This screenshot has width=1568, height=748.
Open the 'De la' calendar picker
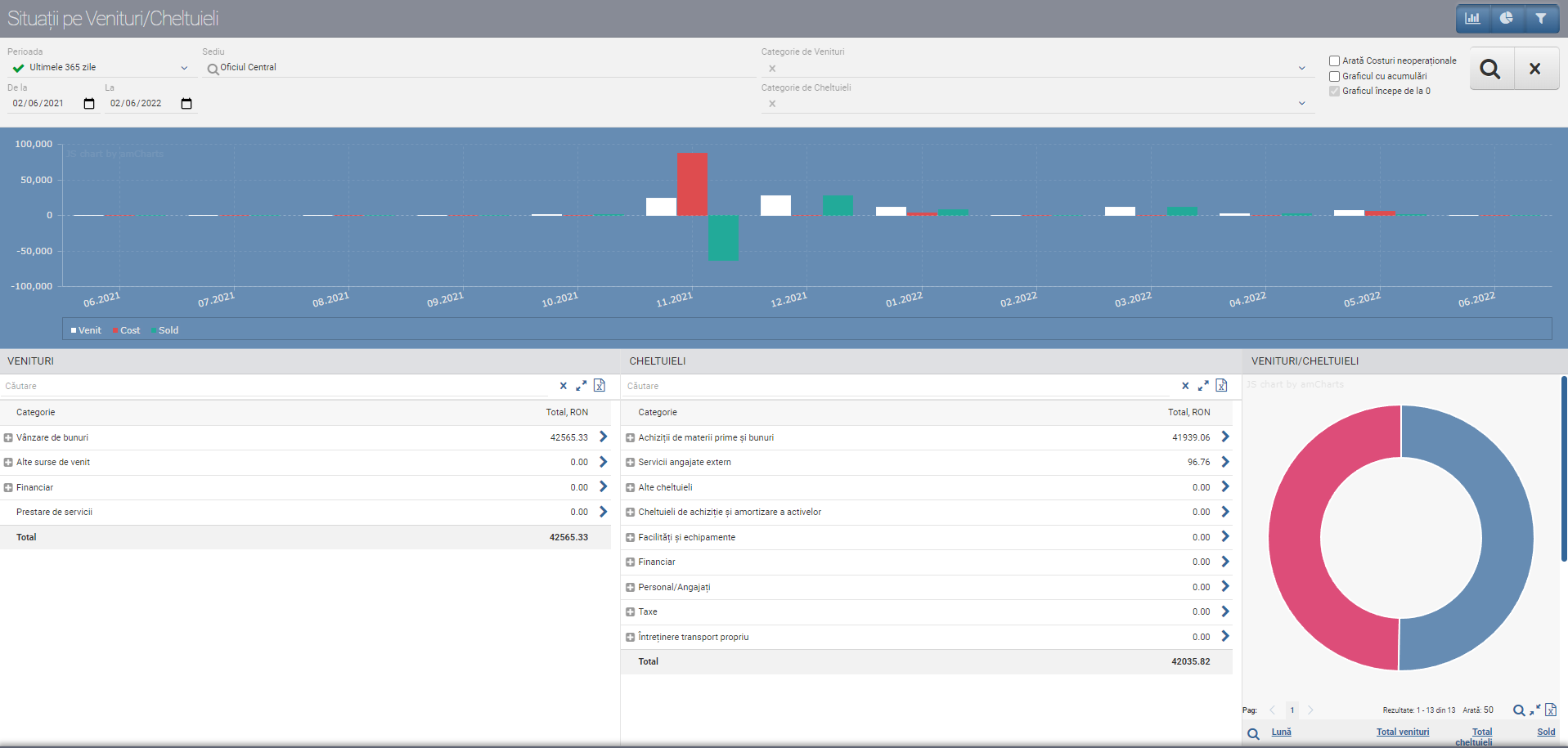[89, 104]
